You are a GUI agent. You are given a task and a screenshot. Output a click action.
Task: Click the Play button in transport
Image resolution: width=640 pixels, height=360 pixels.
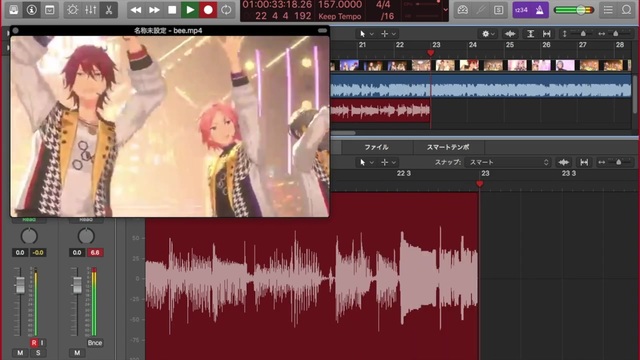click(190, 10)
